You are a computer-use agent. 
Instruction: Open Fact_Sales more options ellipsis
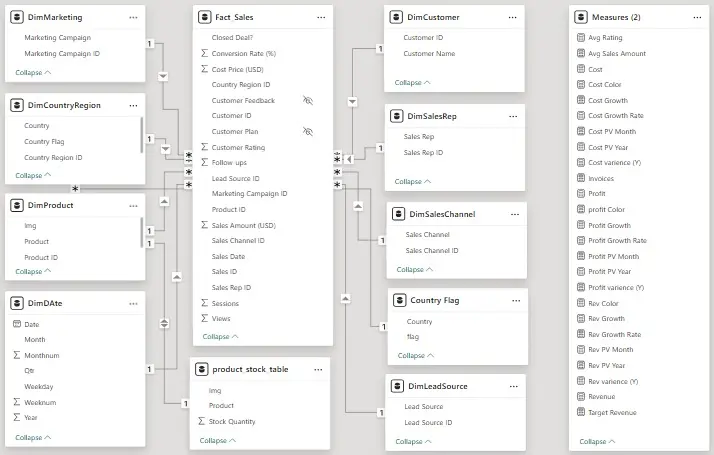[321, 17]
